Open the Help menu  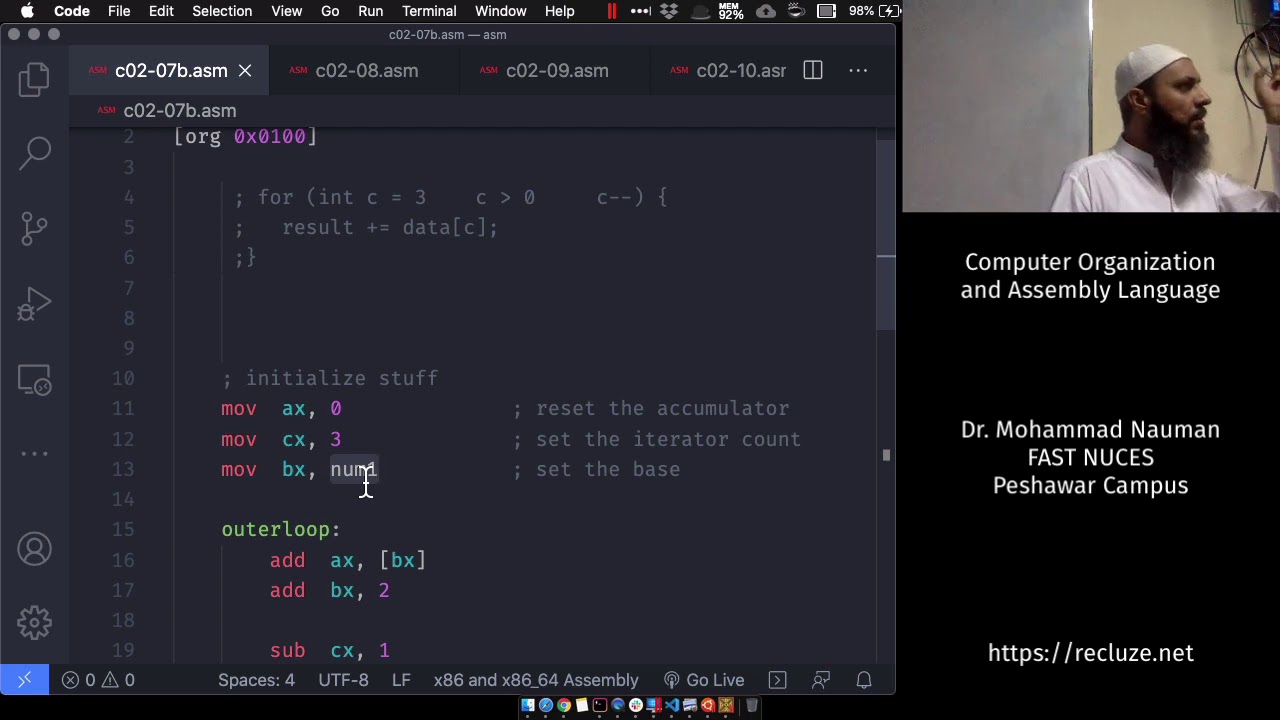click(559, 11)
